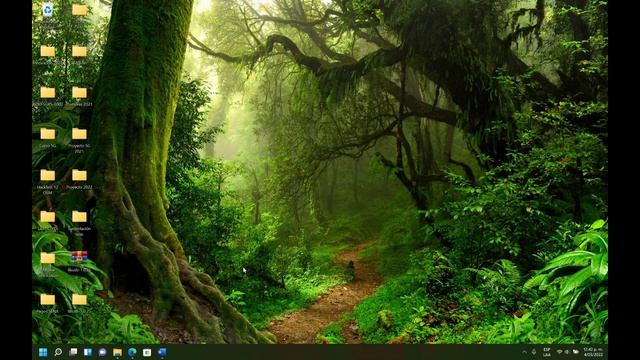The width and height of the screenshot is (640, 360).
Task: Show hidden tray icons chevron
Action: point(524,352)
